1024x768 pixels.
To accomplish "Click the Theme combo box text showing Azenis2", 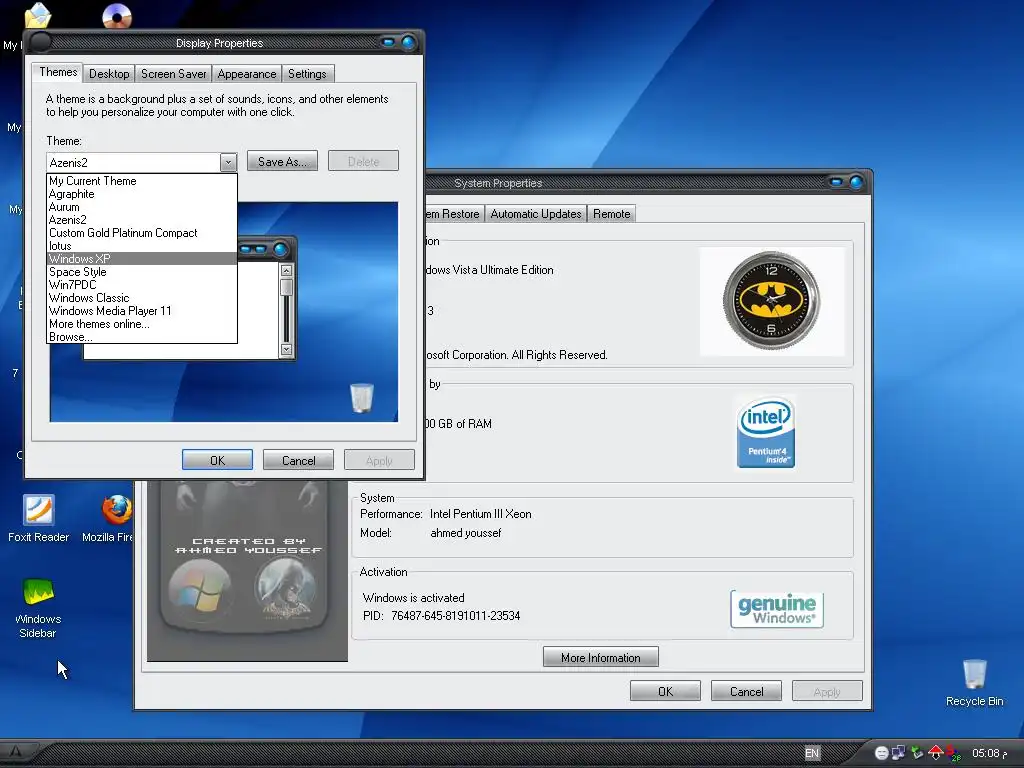I will pos(134,163).
